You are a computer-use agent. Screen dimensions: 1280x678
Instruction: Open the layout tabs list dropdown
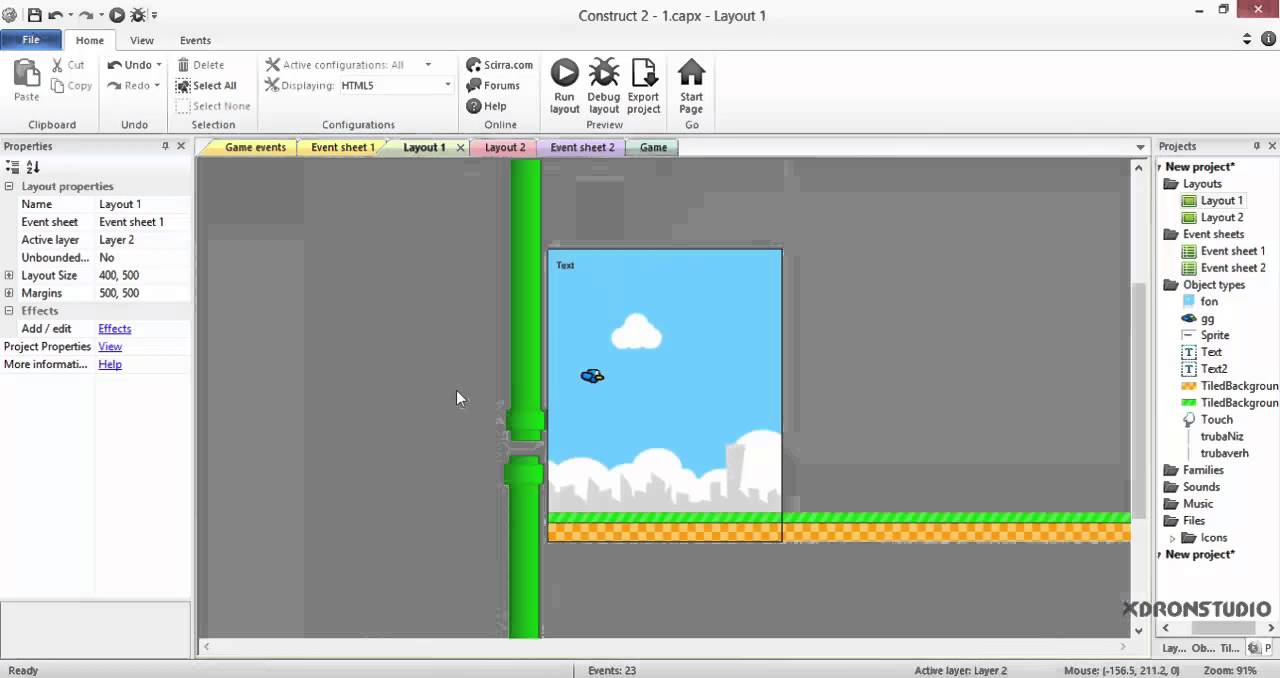coord(1140,148)
